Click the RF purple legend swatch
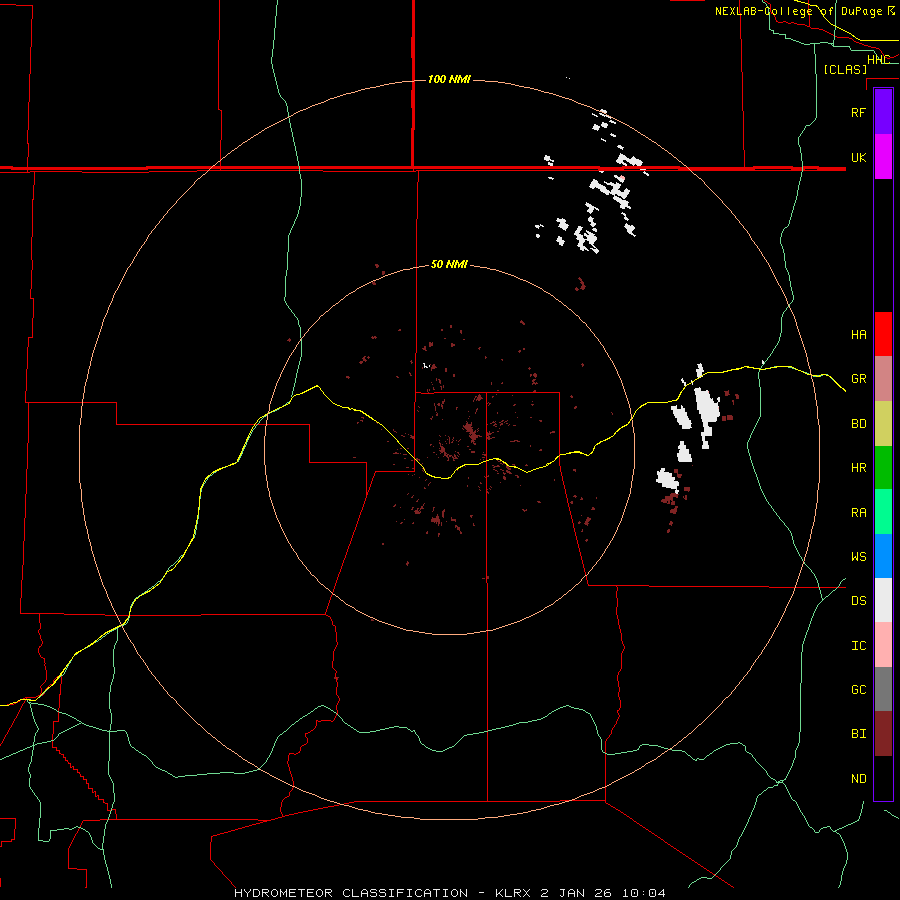 [883, 112]
